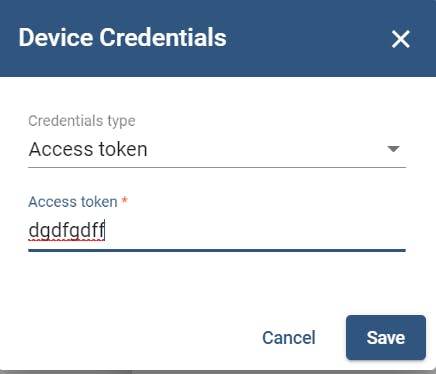
Task: Click the text cursor after 'dgdfgdff'
Action: [105, 230]
